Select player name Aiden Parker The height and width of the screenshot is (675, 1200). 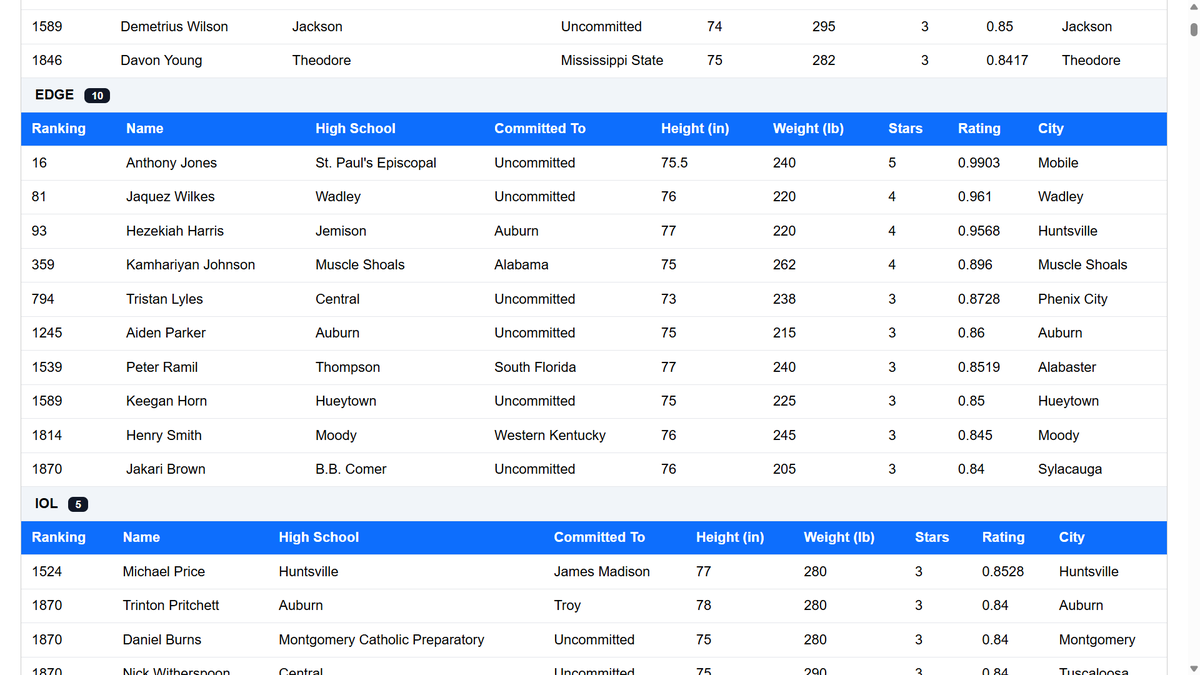click(x=166, y=333)
